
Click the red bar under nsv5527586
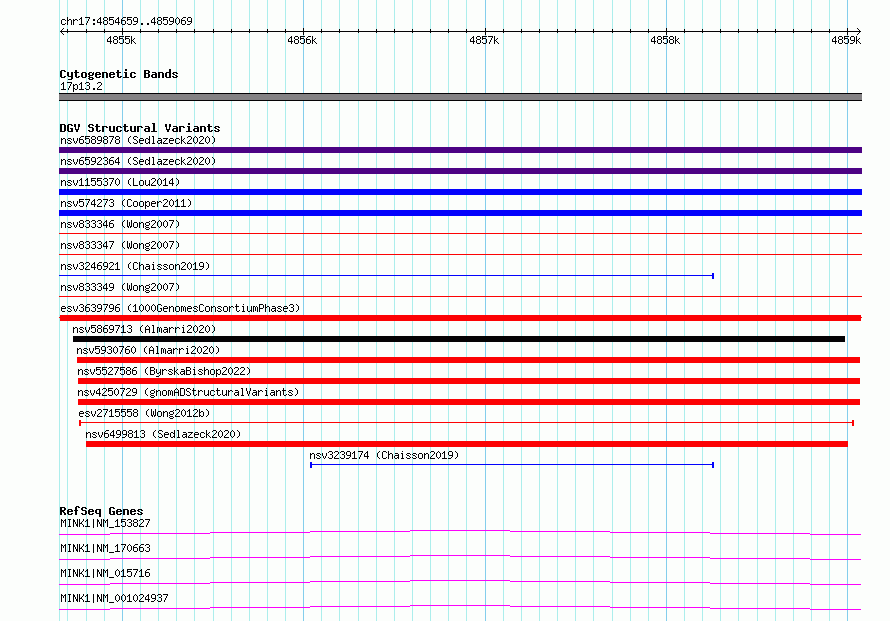[x=469, y=381]
